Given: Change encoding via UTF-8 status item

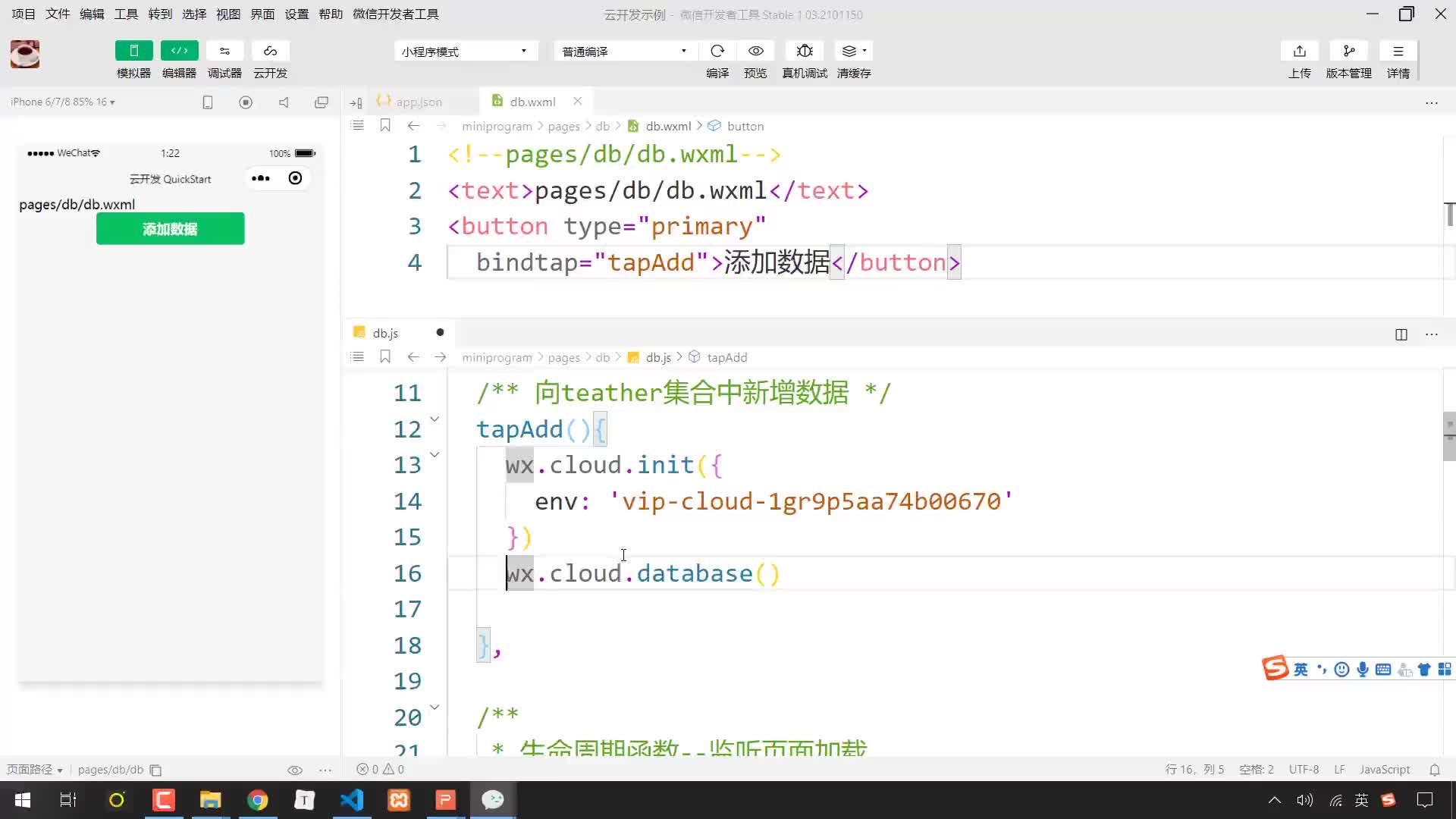Looking at the screenshot, I should coord(1304,769).
